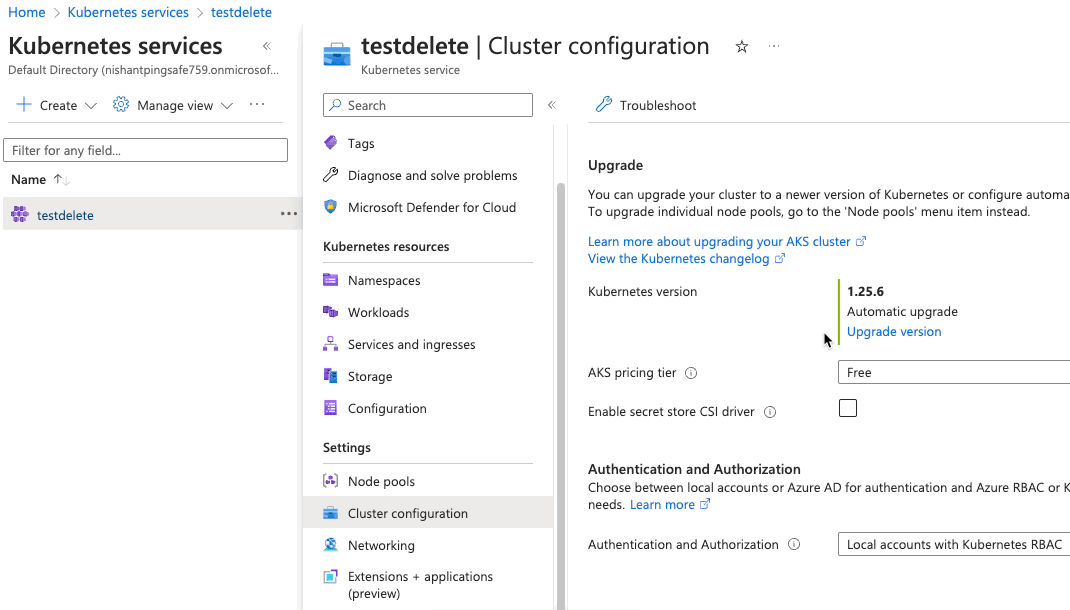Select Services and ingresses menu item
1070x610 pixels.
click(x=411, y=344)
